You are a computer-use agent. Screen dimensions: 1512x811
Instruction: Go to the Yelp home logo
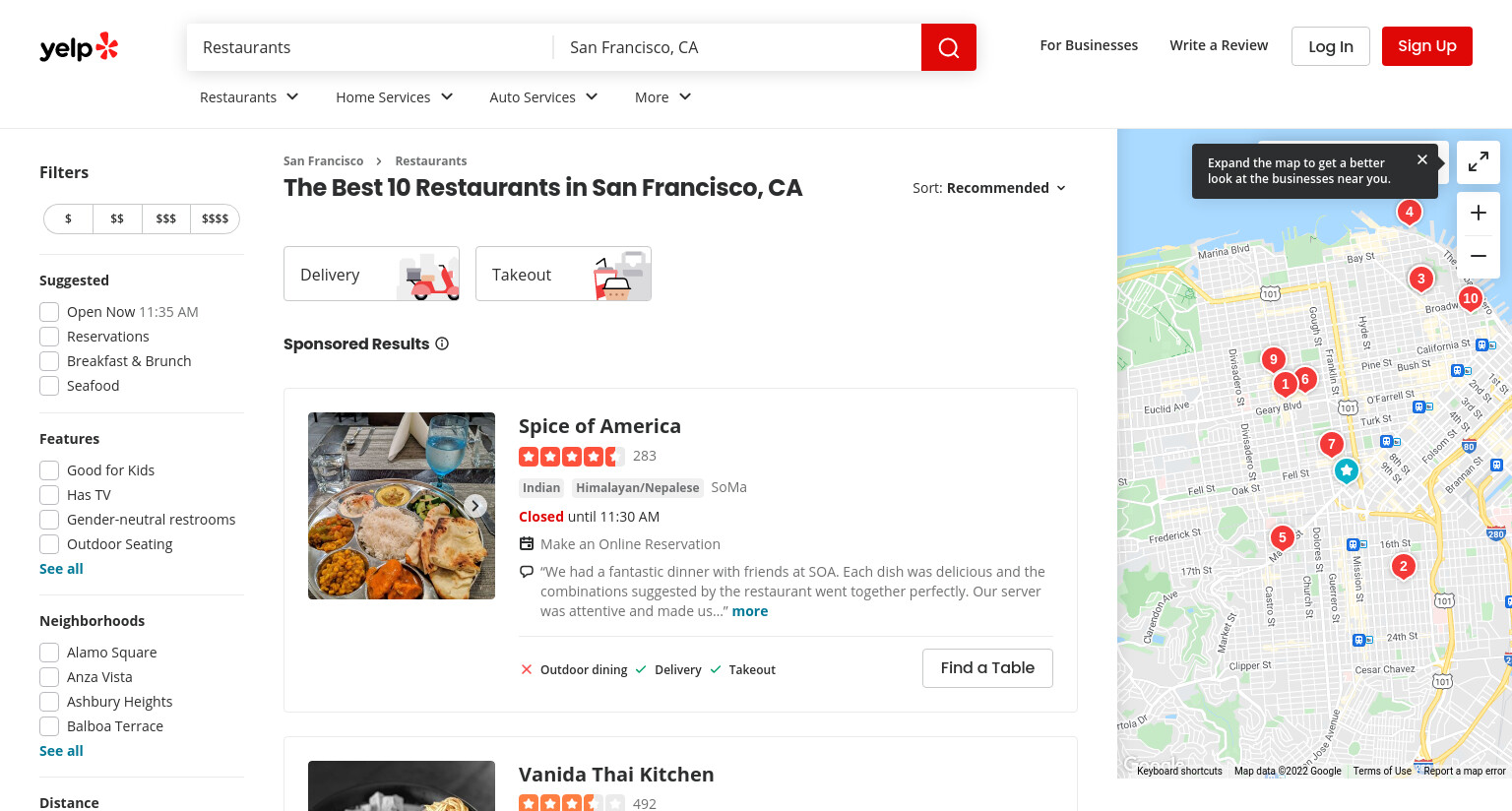click(79, 47)
